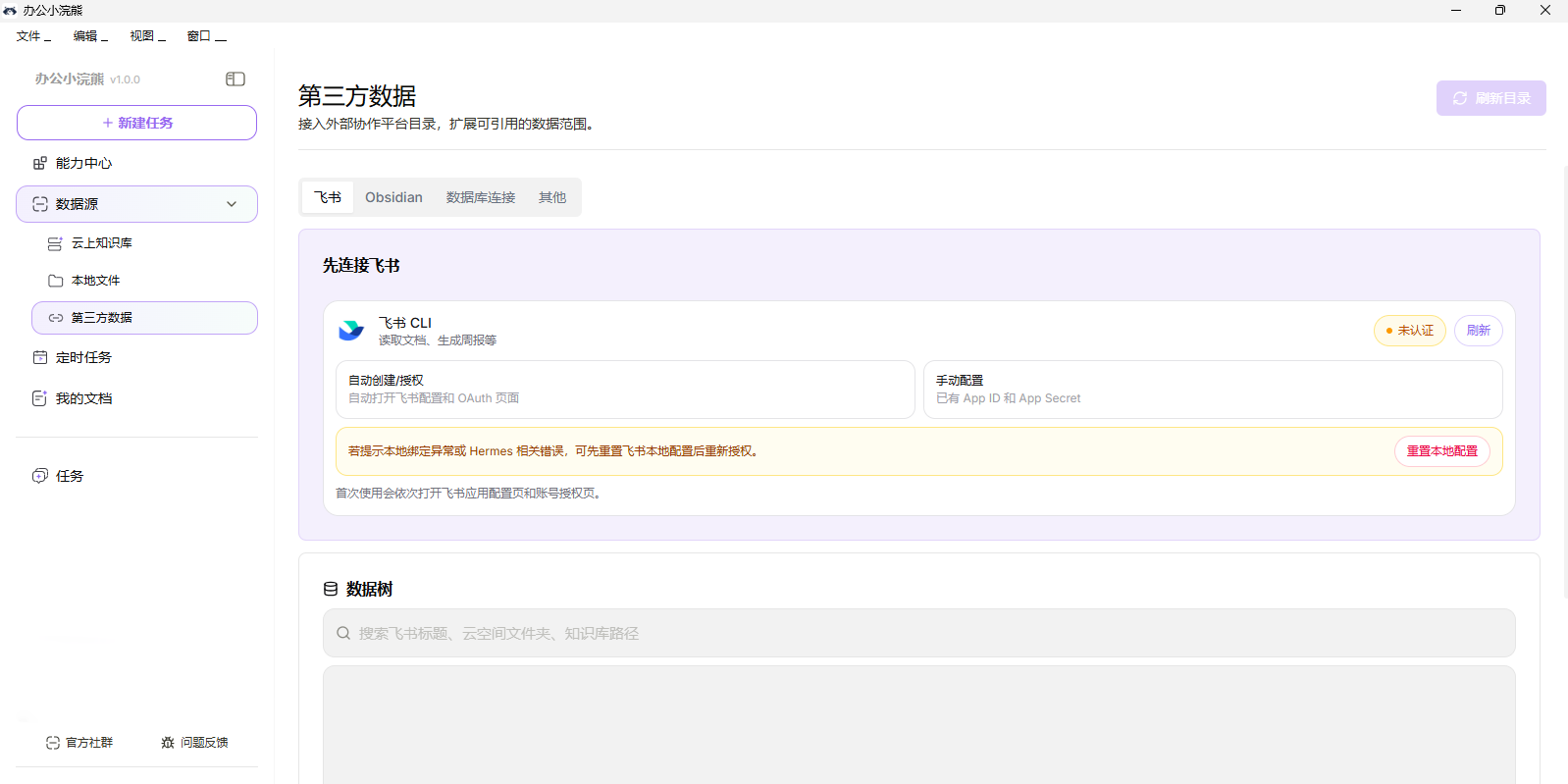Focus the 搜索飞书标题 search field
The width and height of the screenshot is (1568, 784).
click(x=918, y=633)
